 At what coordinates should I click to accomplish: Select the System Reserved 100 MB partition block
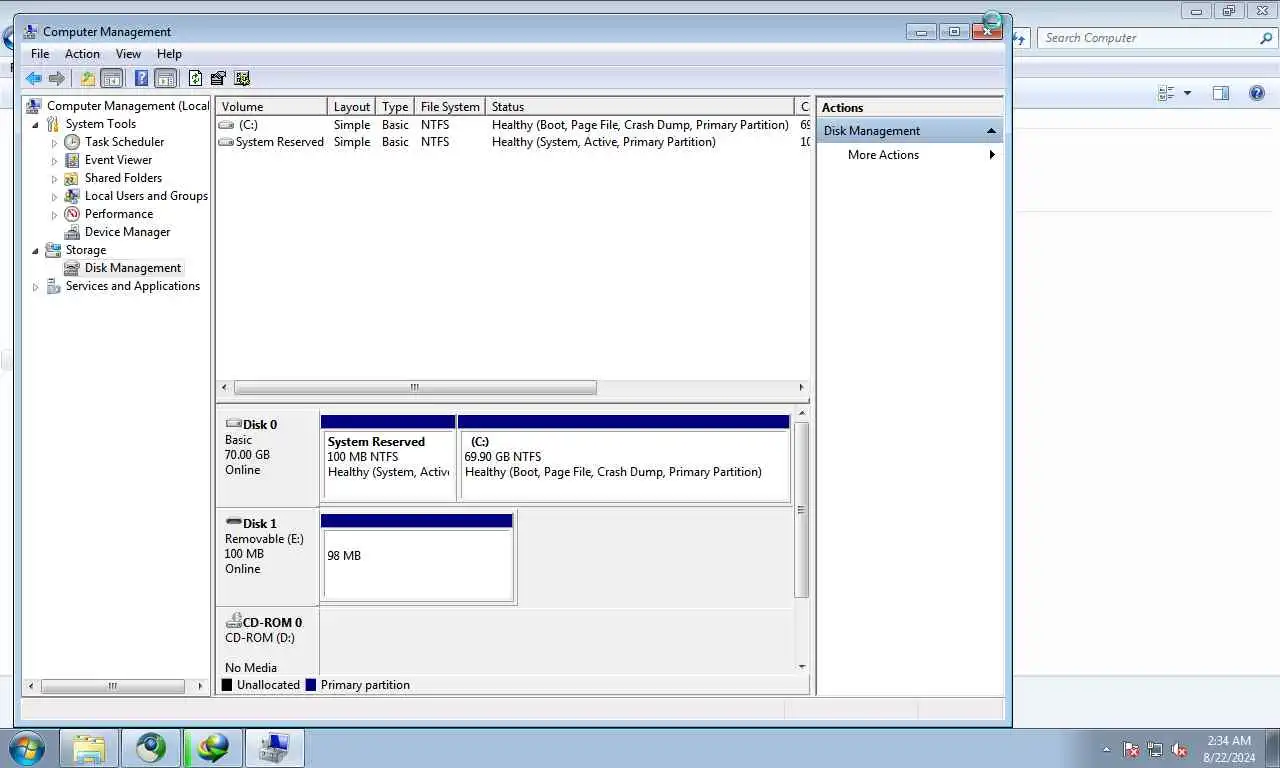tap(388, 458)
